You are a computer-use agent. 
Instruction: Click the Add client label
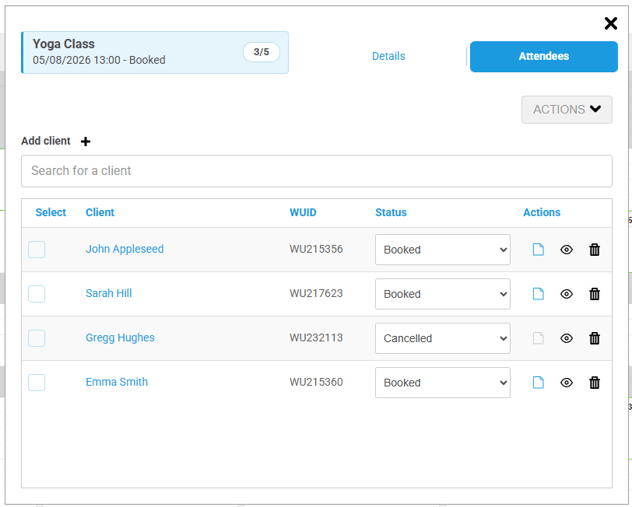point(46,141)
